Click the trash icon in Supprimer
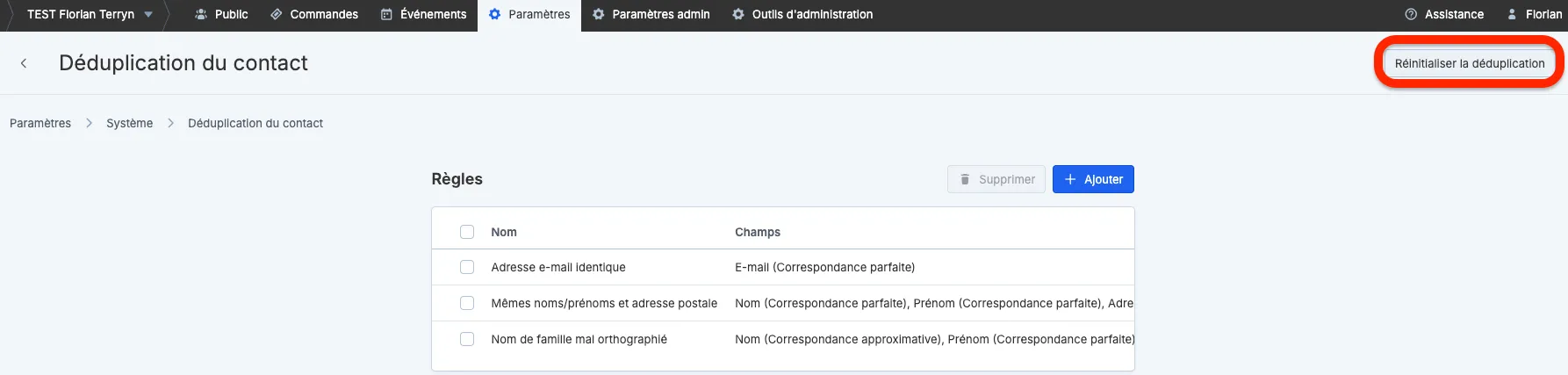The image size is (1568, 375). (965, 179)
